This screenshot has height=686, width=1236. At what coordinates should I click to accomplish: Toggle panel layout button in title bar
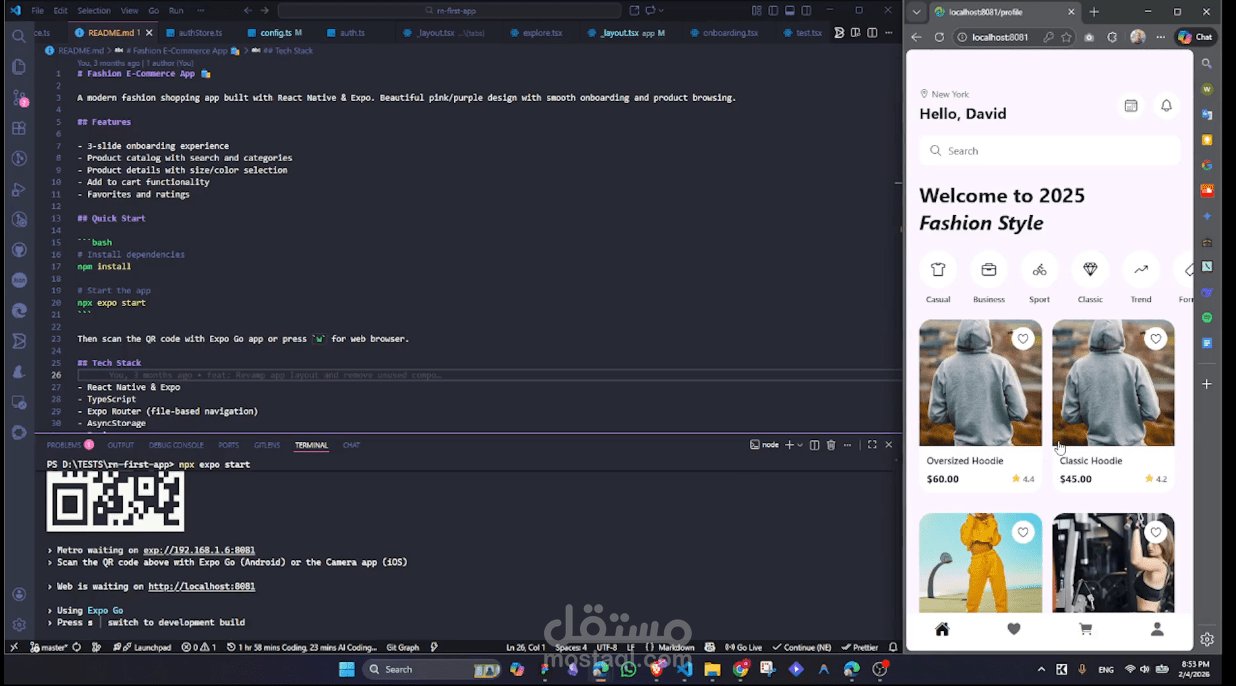pos(790,11)
